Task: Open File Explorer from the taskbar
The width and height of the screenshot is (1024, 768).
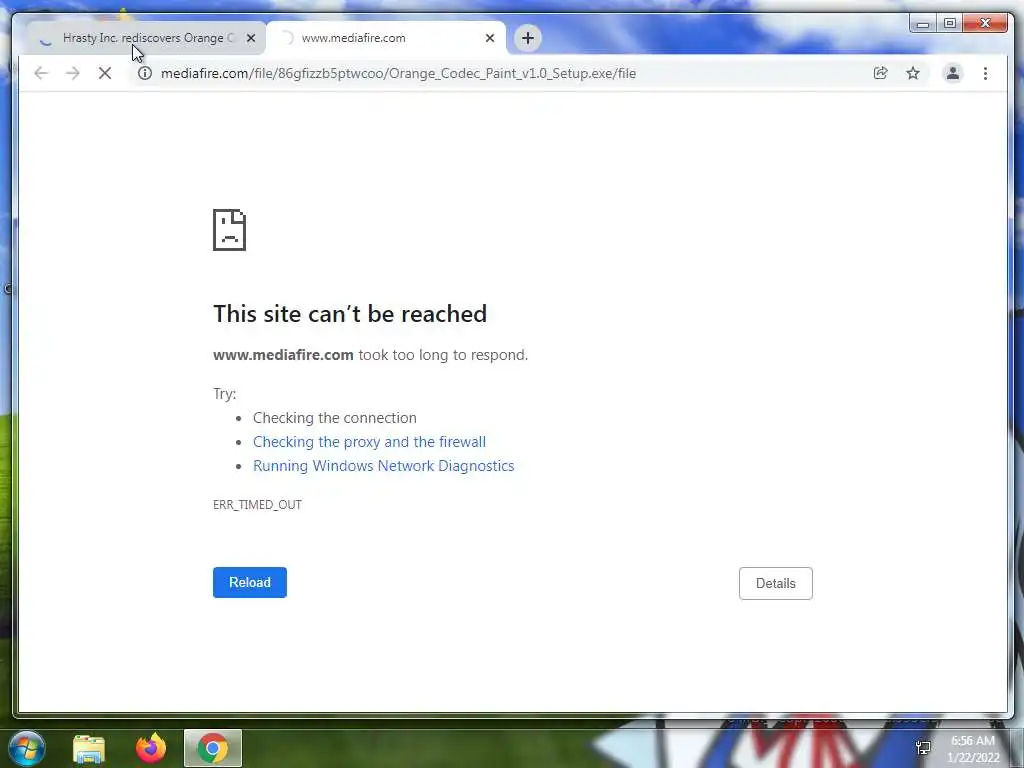Action: 89,748
